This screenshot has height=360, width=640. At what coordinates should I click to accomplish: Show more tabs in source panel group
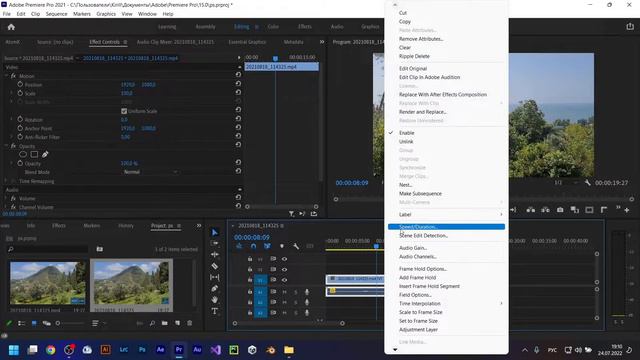coord(322,42)
